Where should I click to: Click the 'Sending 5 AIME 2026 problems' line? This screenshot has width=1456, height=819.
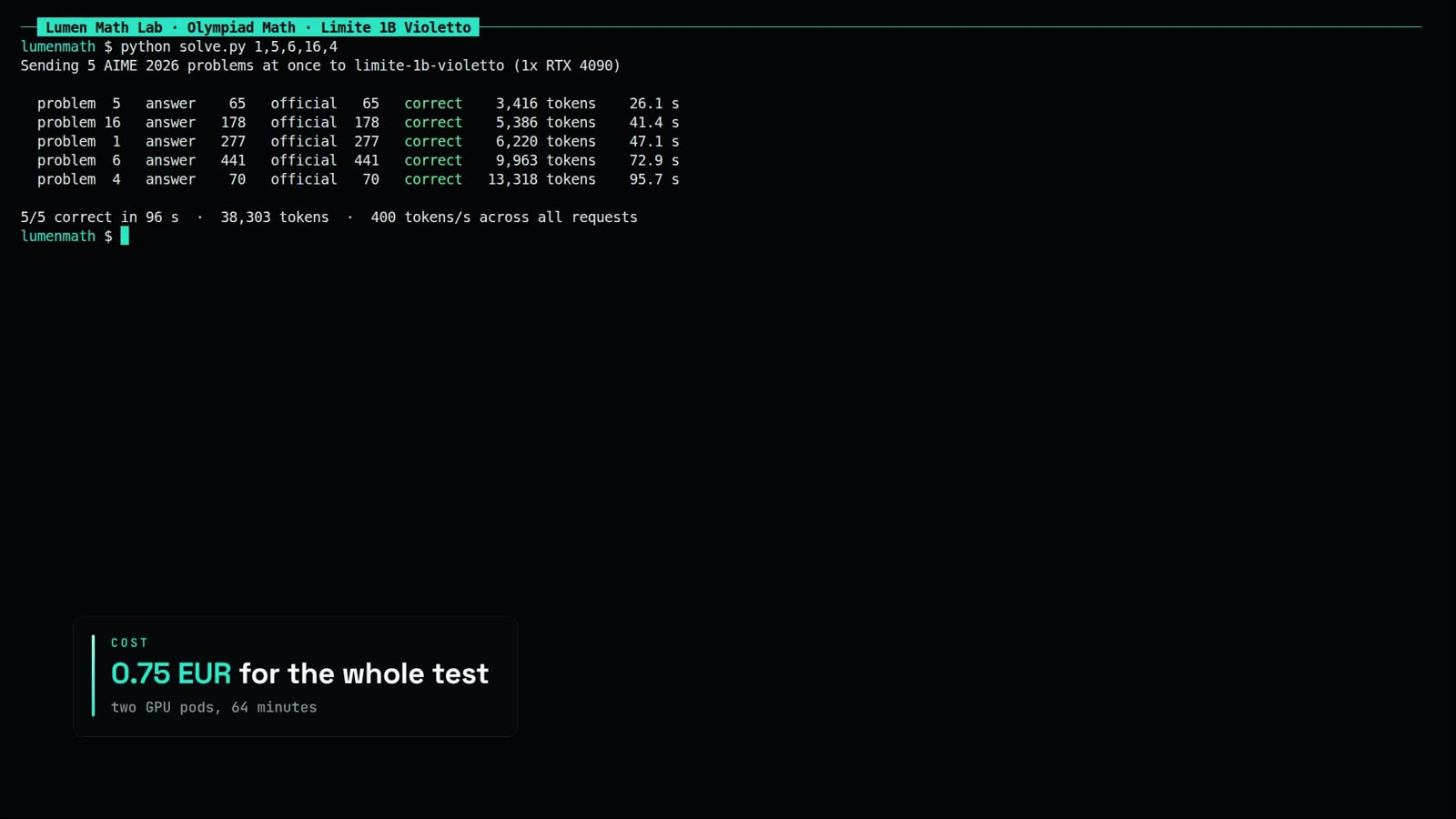[x=320, y=66]
